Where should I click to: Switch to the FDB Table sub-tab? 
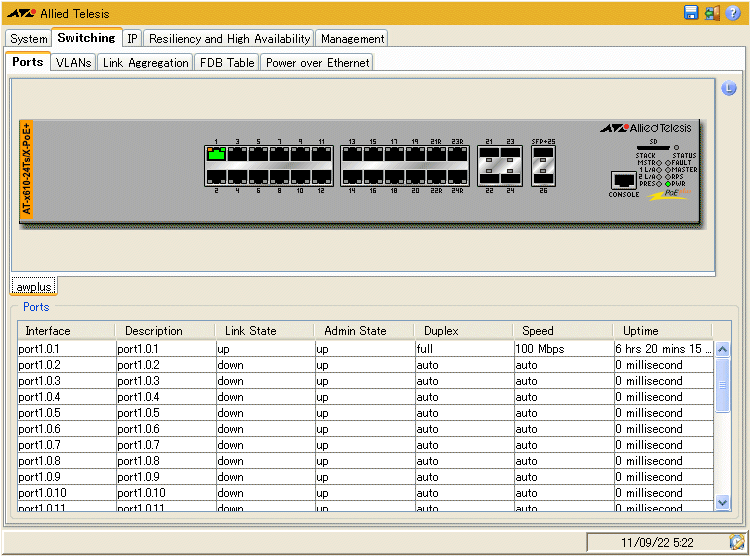pos(227,63)
